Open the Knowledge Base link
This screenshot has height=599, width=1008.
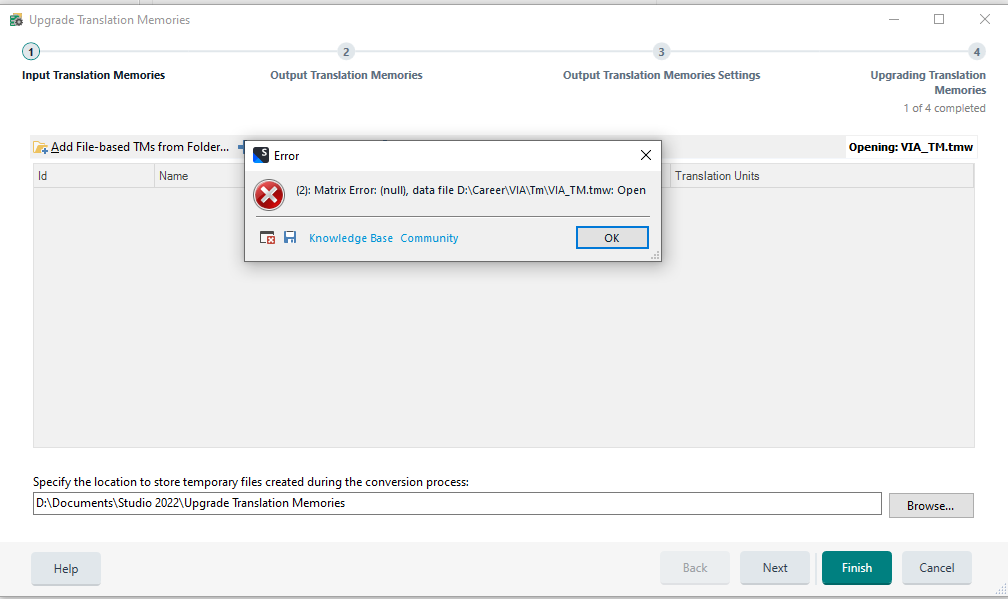(x=351, y=238)
